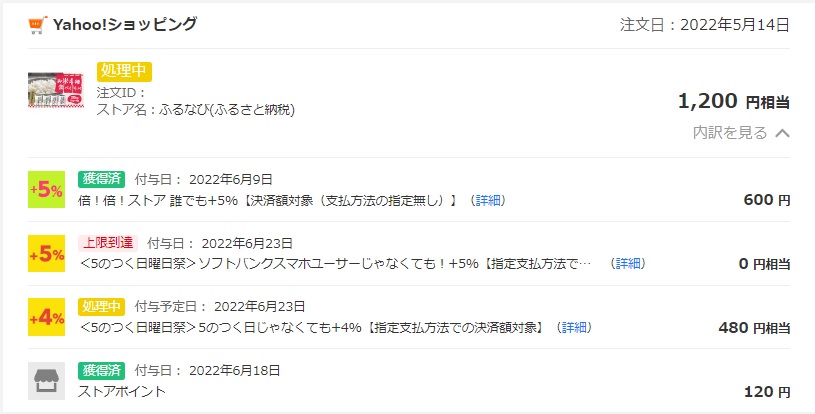
Task: Click 獲得済 badge on ストアポイント row
Action: (102, 370)
